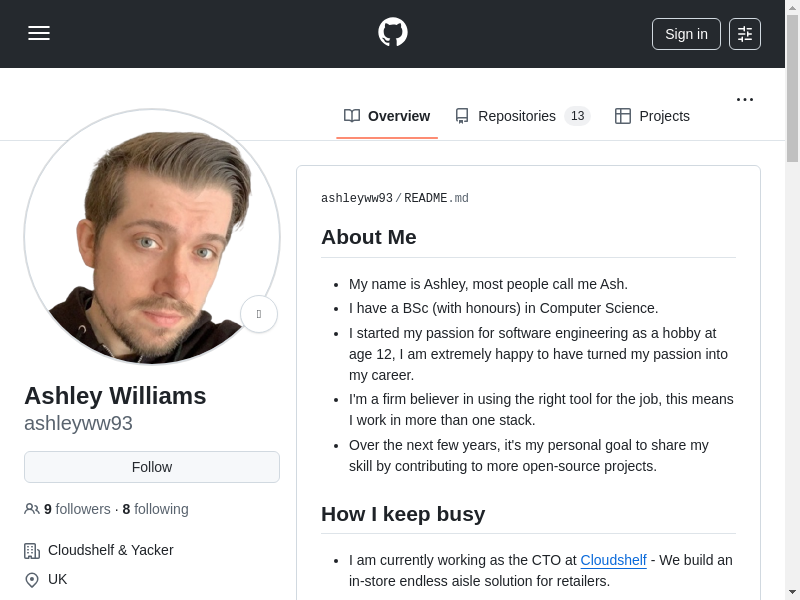Follow Ashley Williams
The image size is (800, 600).
click(152, 467)
